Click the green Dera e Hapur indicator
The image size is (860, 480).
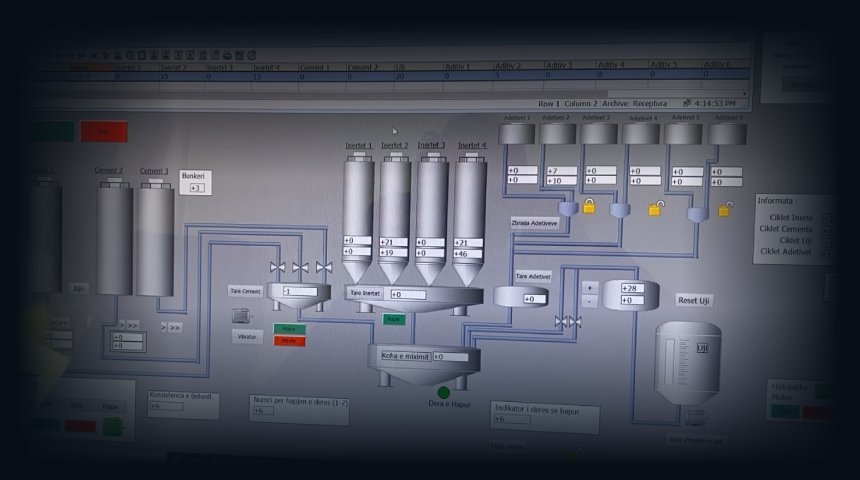coord(444,393)
